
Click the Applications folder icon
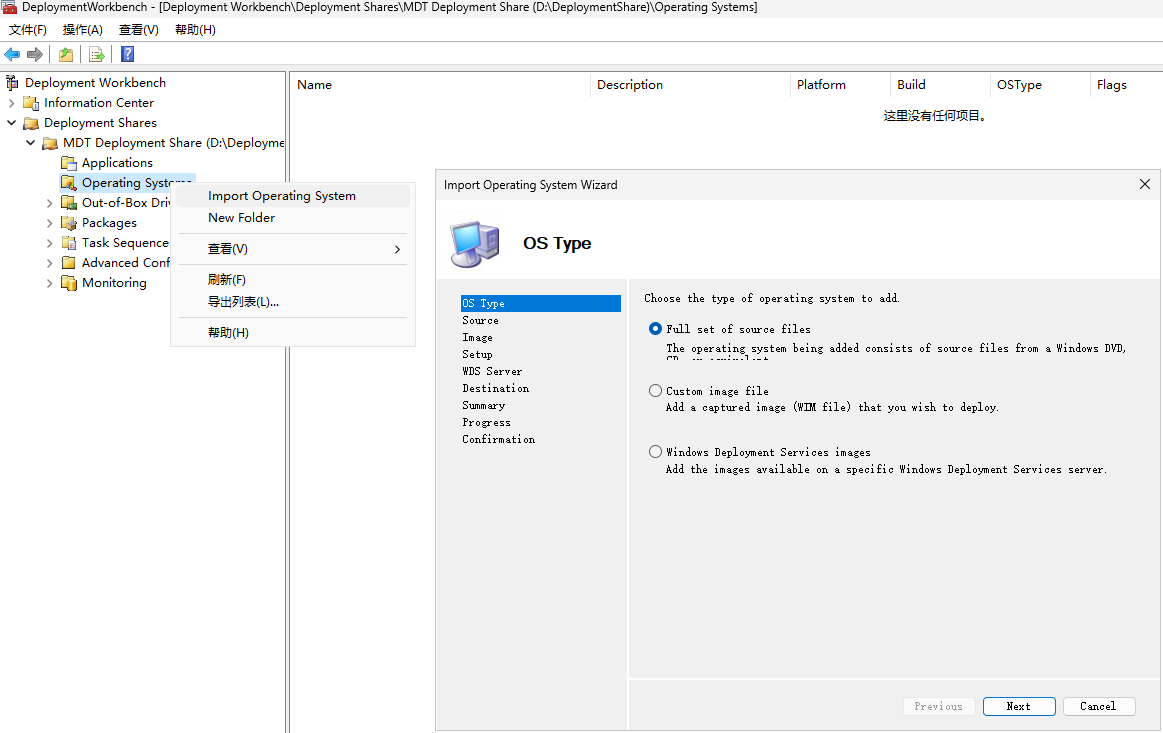point(69,162)
